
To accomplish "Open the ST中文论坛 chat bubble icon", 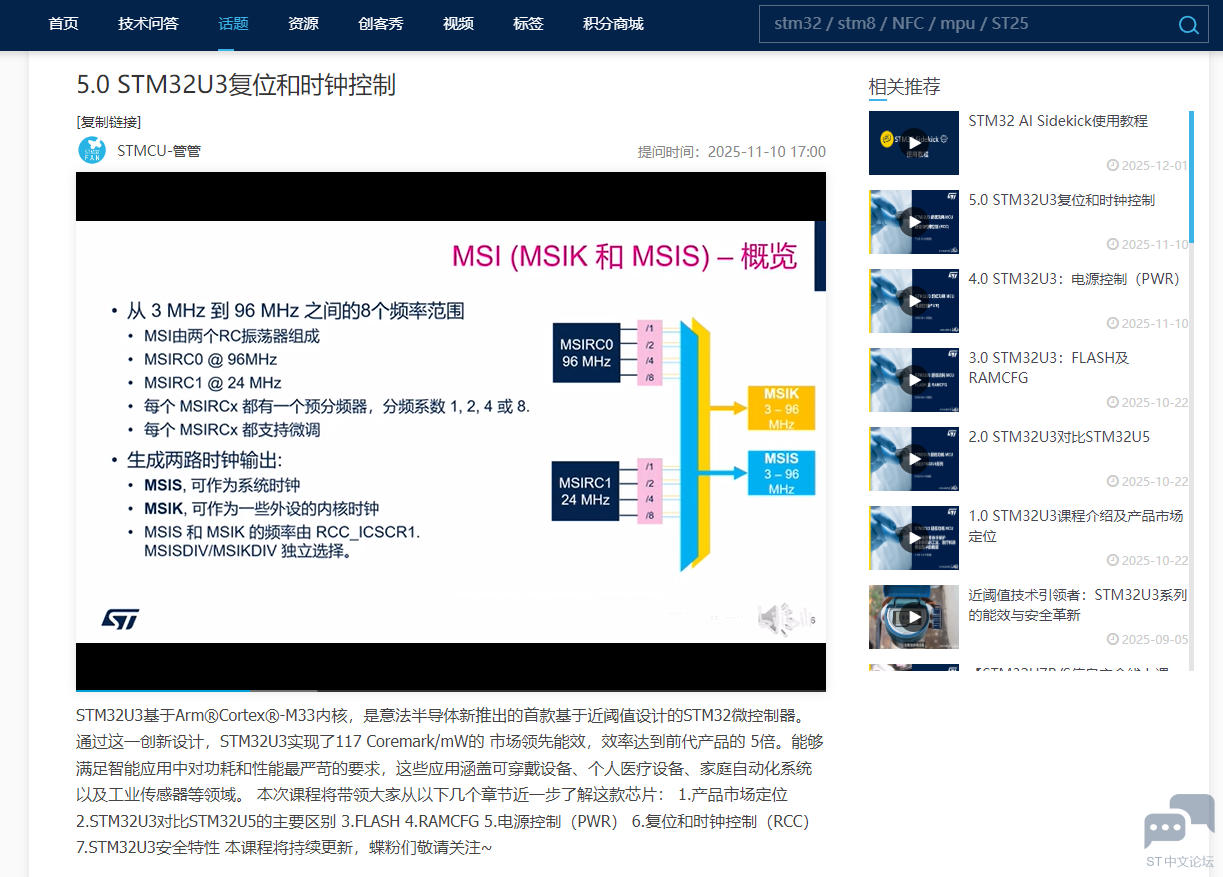I will (1179, 822).
